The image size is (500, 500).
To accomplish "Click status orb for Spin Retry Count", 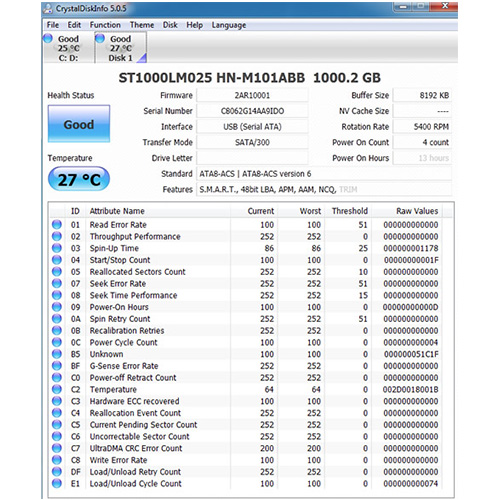I will point(57,319).
